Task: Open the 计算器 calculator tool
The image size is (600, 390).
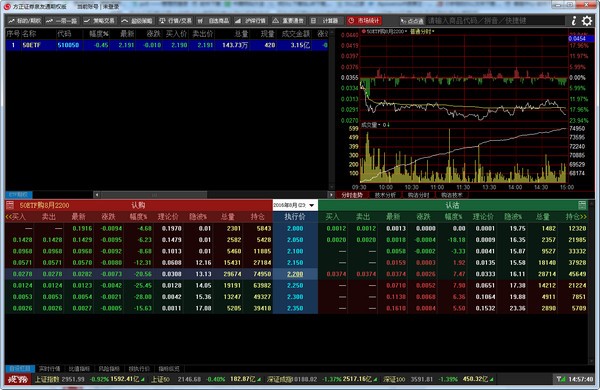Action: tap(325, 21)
